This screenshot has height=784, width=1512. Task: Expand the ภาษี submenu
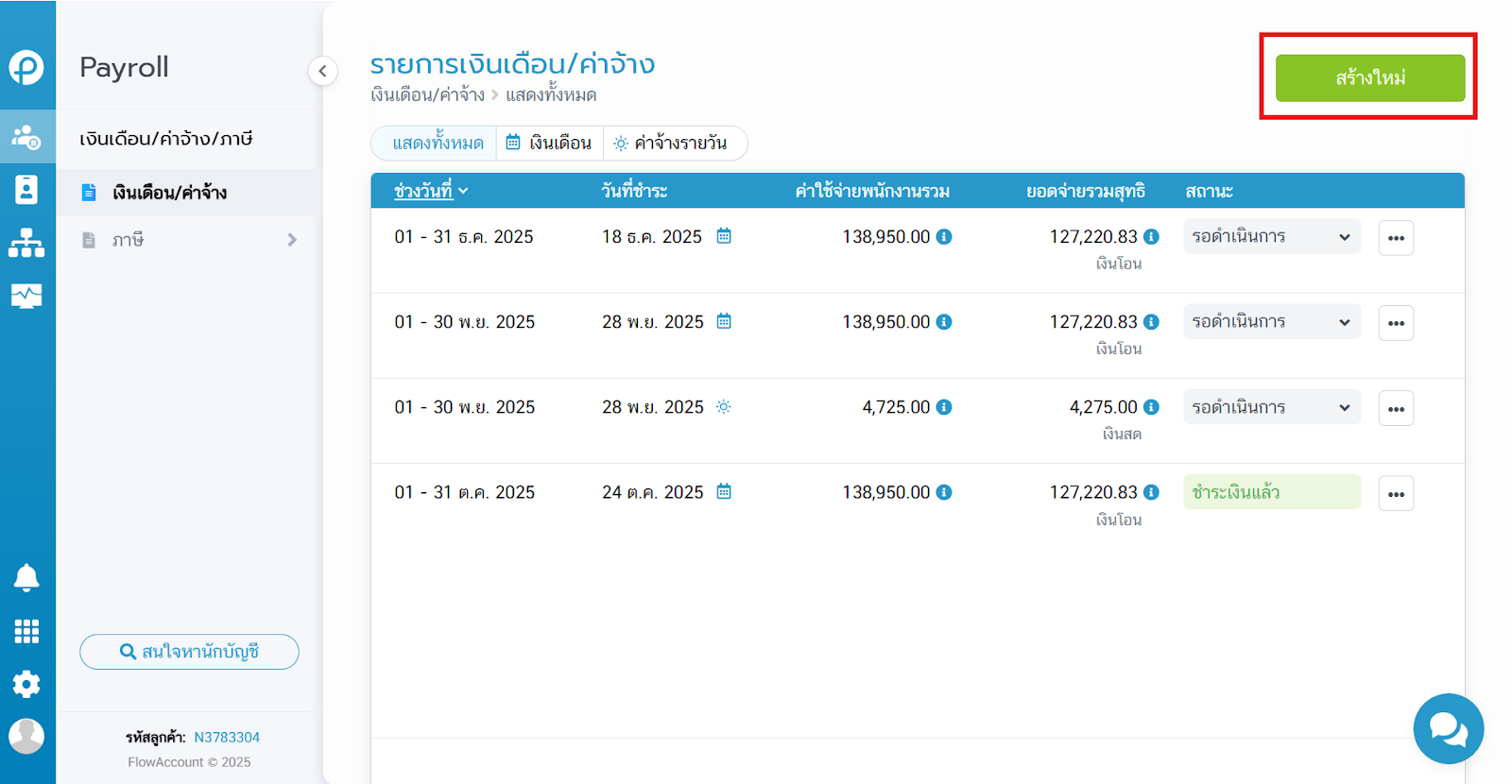pyautogui.click(x=292, y=240)
